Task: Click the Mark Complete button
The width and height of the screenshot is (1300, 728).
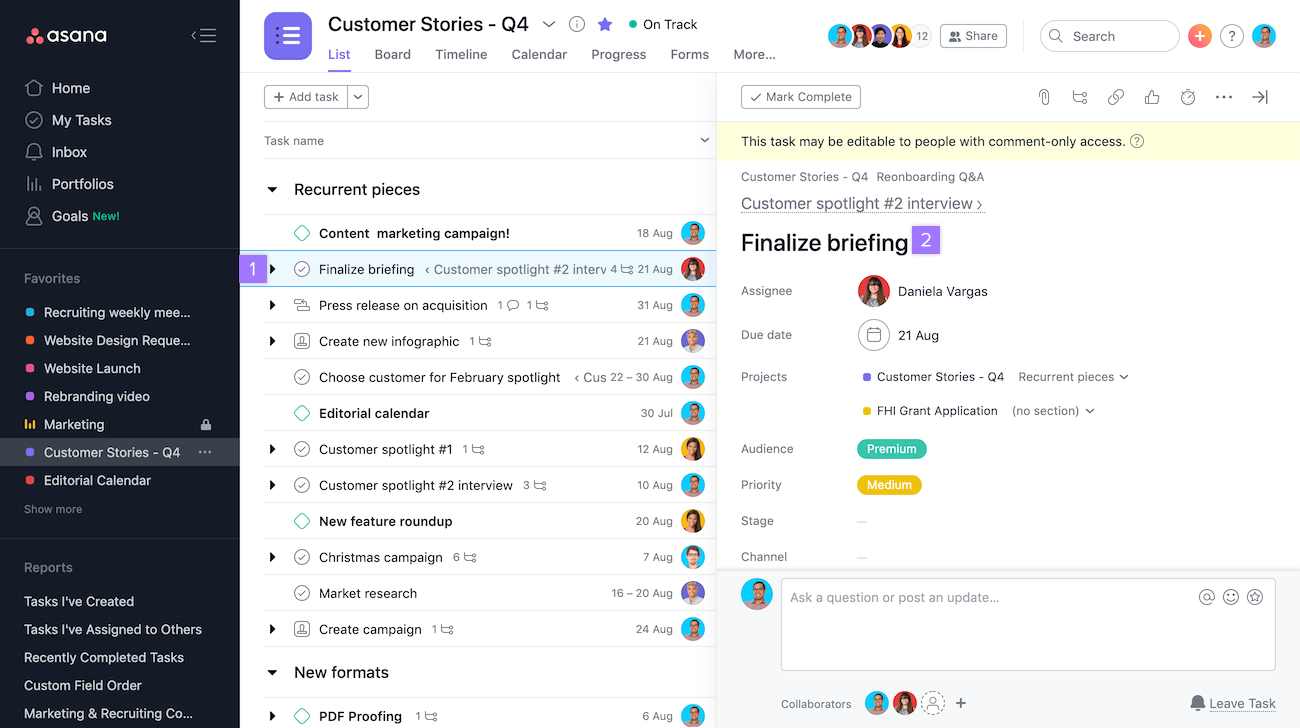Action: [x=801, y=97]
